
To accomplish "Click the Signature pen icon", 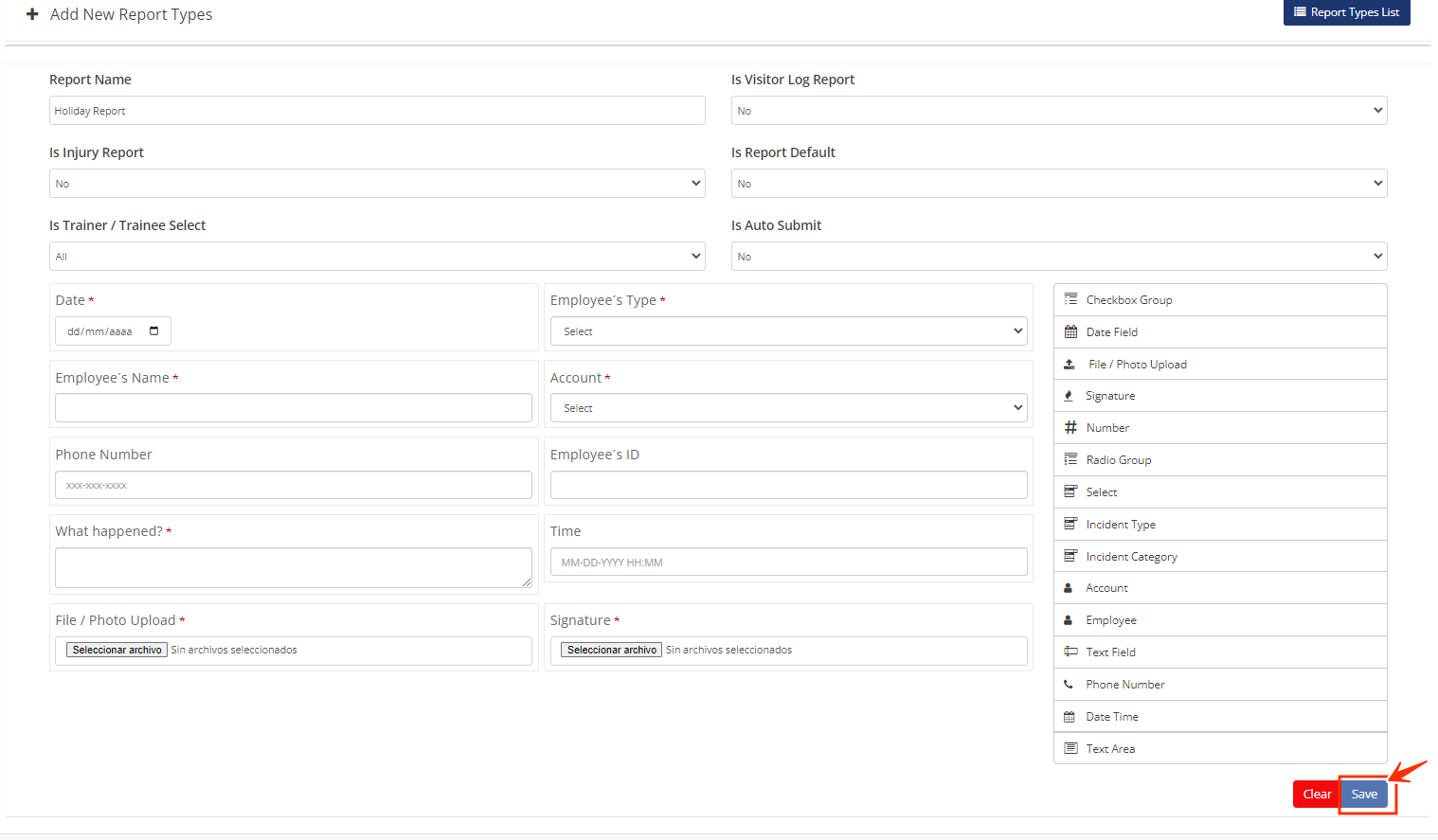I will tap(1070, 396).
